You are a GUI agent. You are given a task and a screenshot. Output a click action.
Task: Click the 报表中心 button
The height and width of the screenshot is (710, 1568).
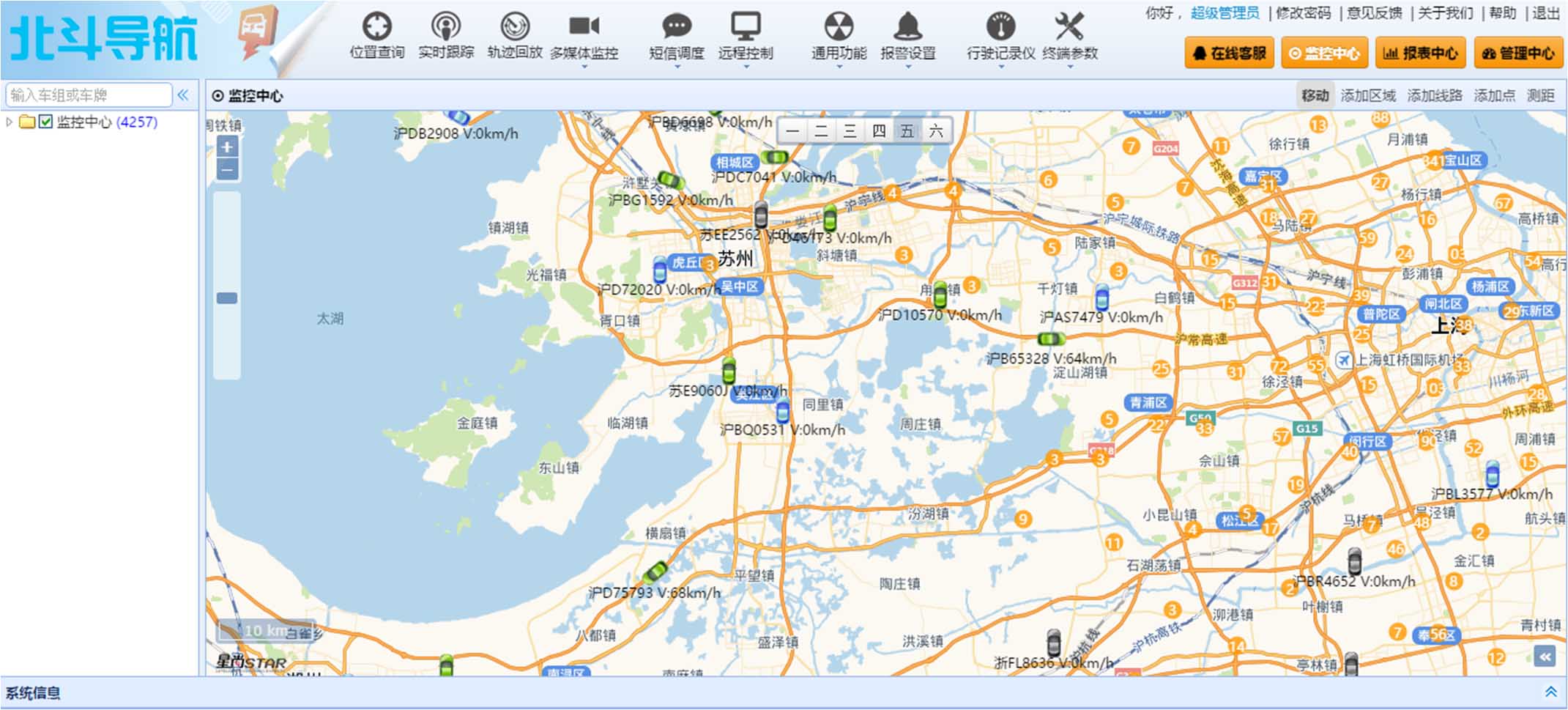[1419, 53]
